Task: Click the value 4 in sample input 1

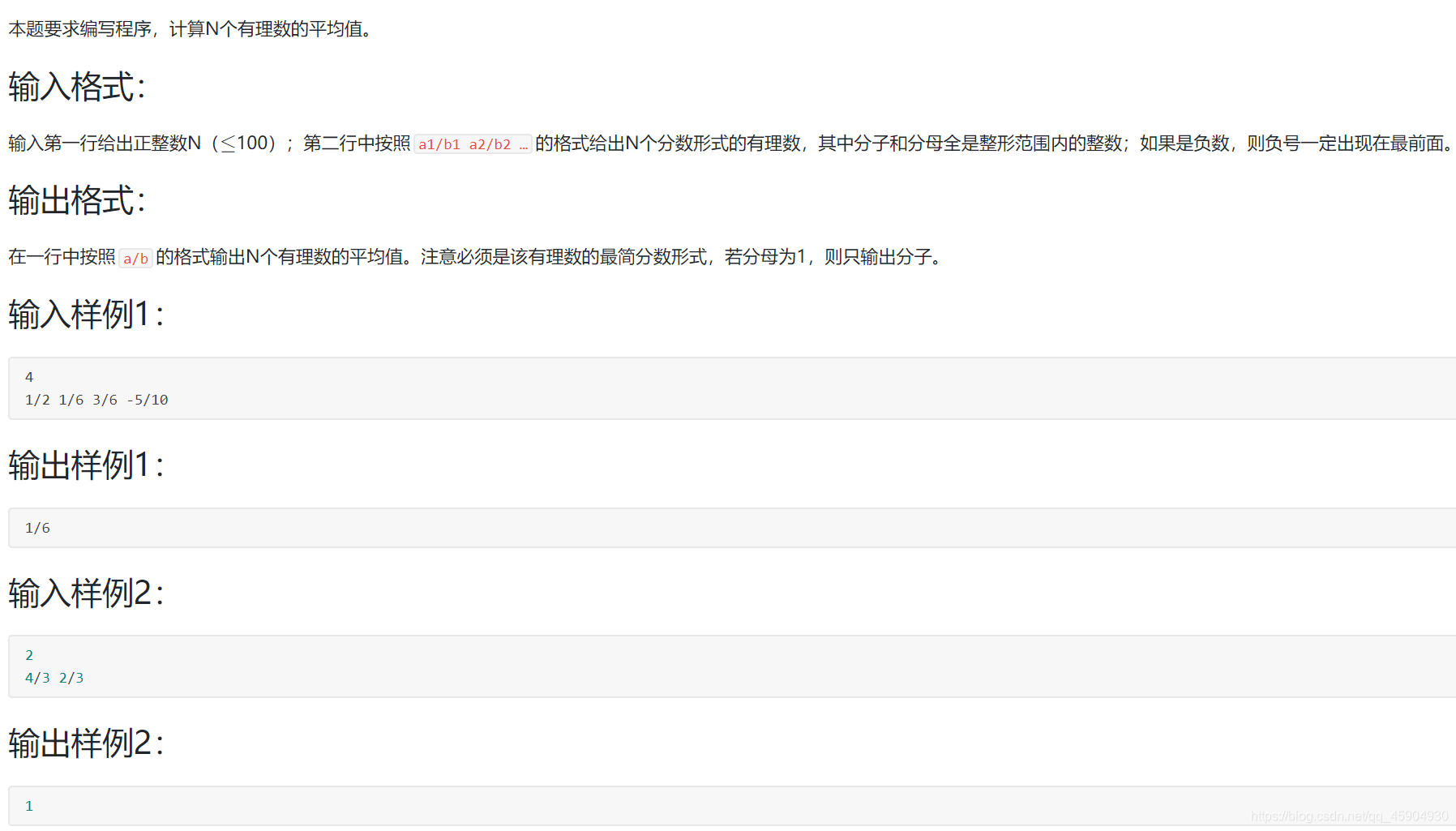Action: (29, 377)
